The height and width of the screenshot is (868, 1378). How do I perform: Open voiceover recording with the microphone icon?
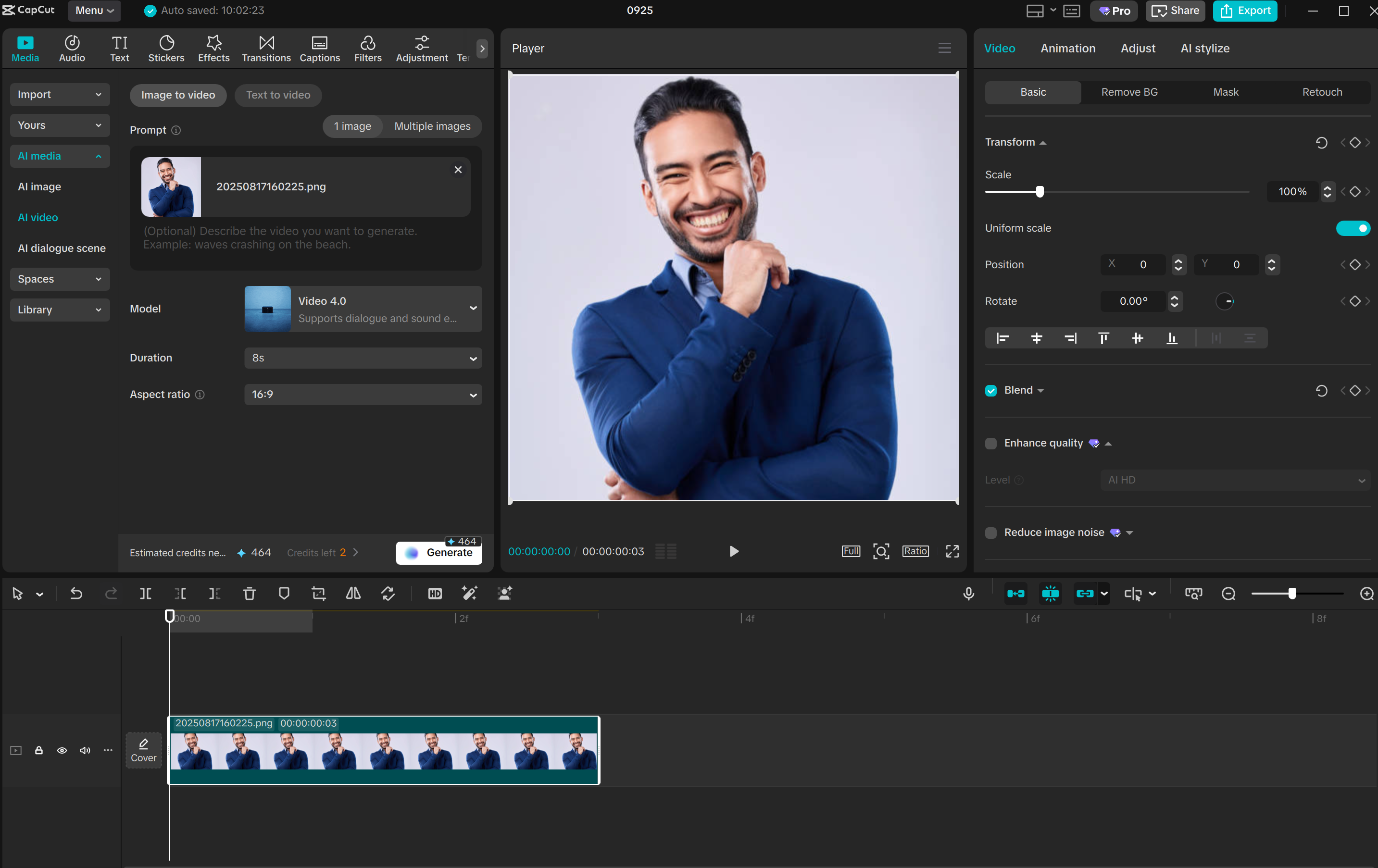point(968,594)
